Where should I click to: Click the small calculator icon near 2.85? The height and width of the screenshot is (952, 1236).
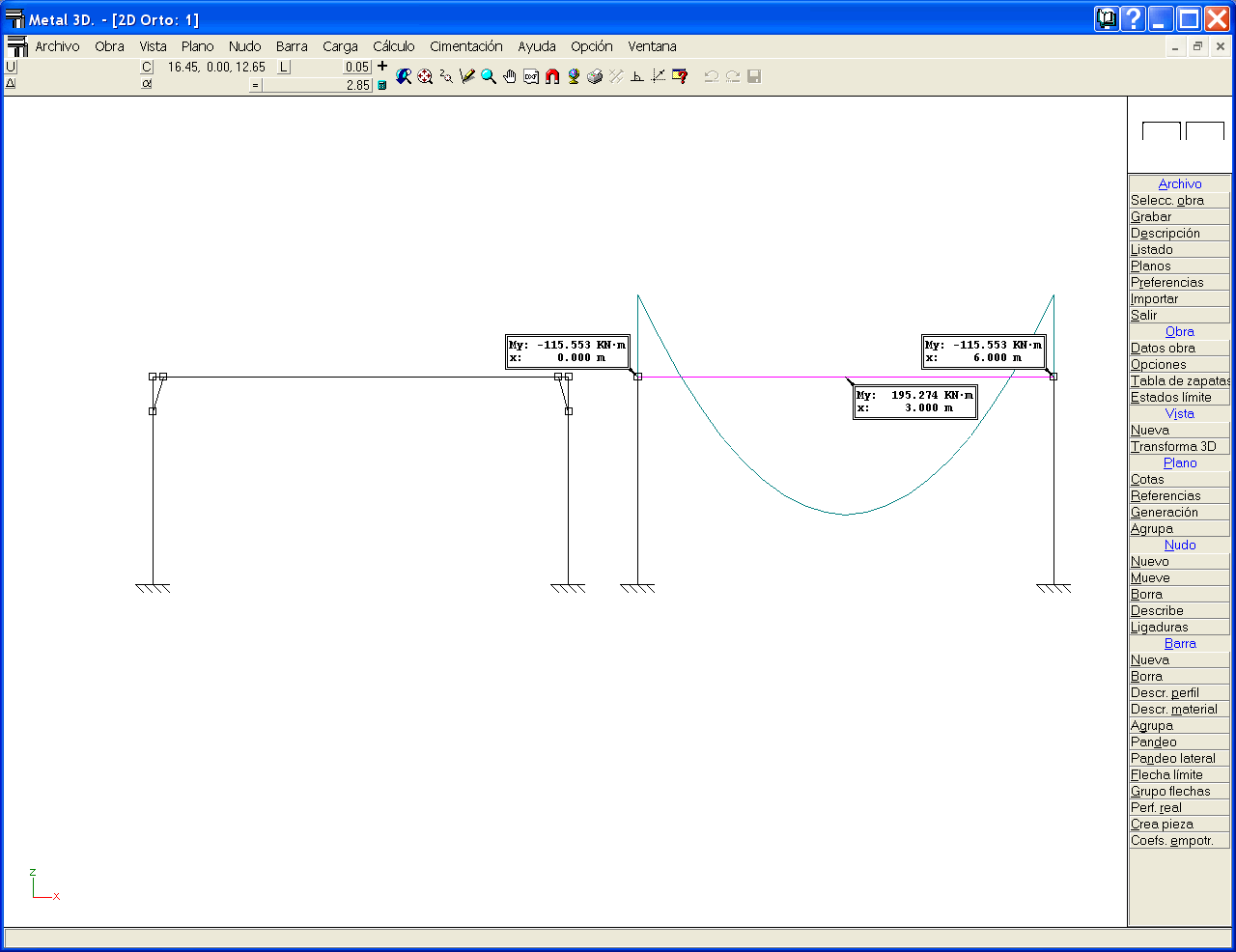tap(382, 85)
